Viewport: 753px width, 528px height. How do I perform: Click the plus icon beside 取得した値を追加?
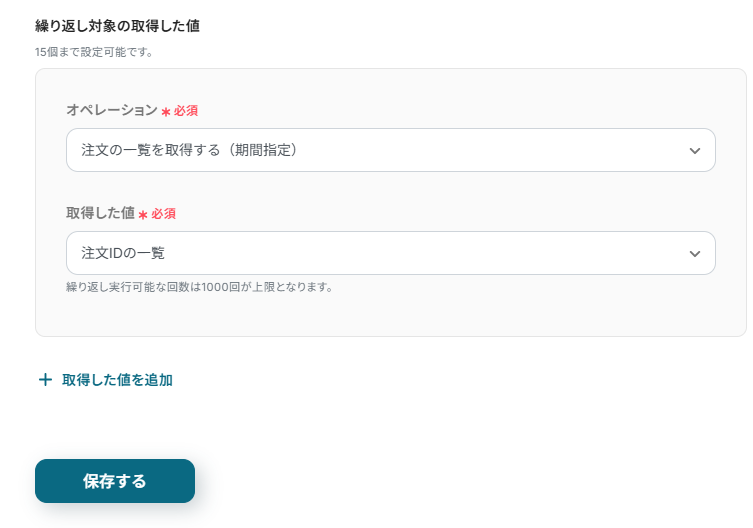click(x=44, y=380)
